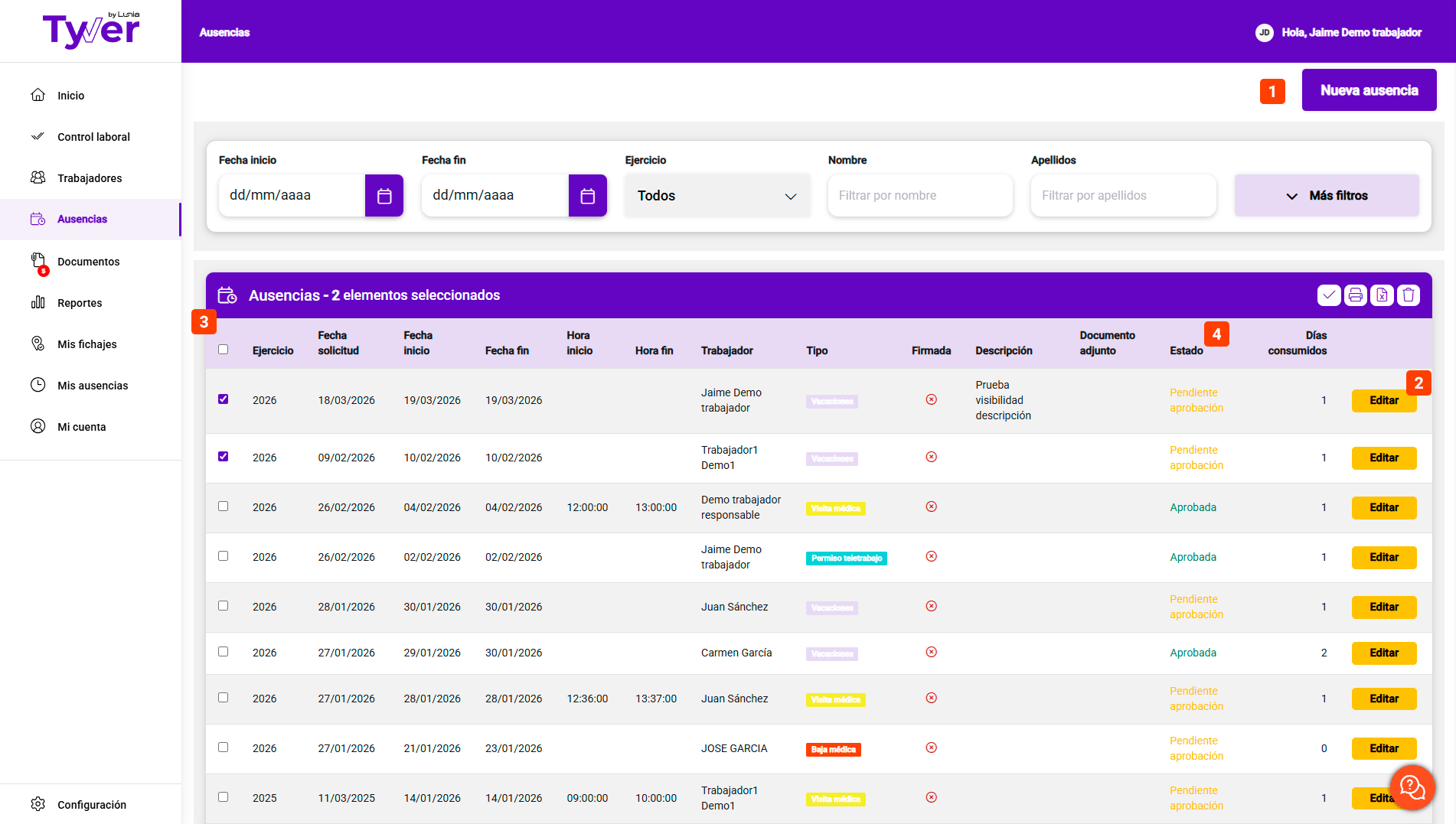This screenshot has width=1456, height=824.
Task: Toggle the select-all checkbox in table header
Action: click(x=223, y=350)
